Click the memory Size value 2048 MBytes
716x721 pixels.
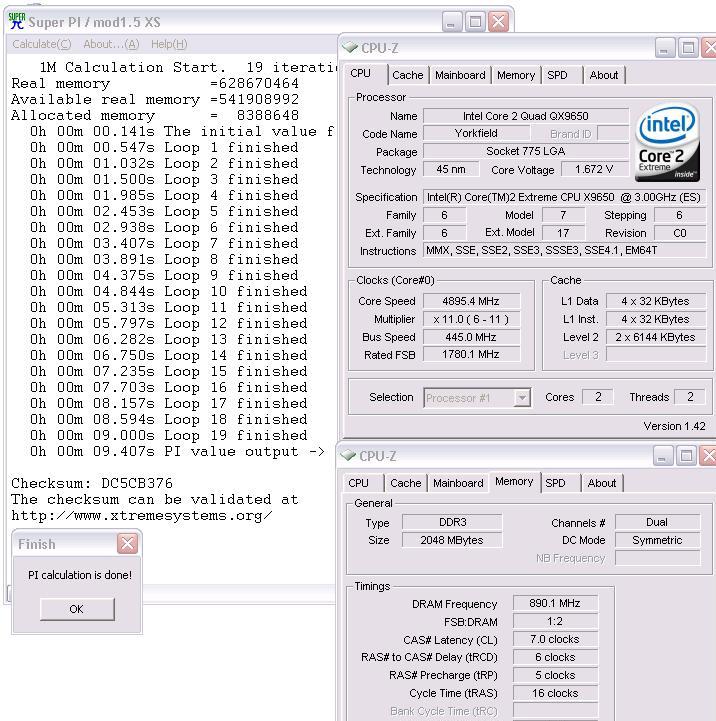452,540
